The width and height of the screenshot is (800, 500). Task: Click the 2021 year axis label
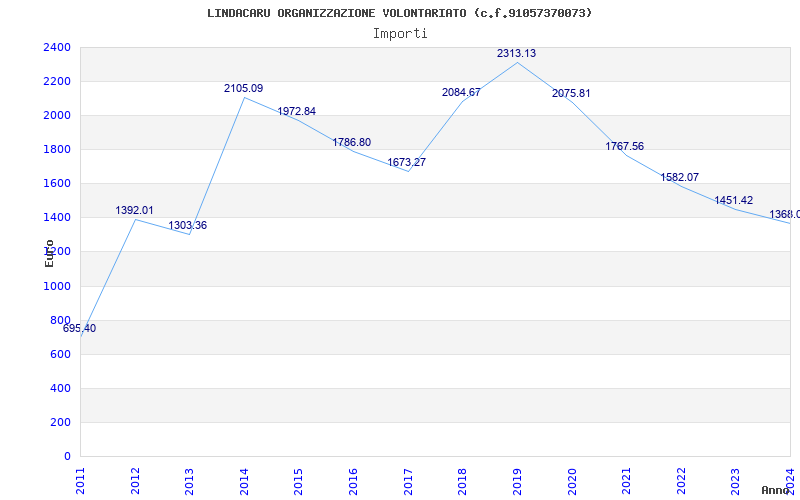coord(627,481)
